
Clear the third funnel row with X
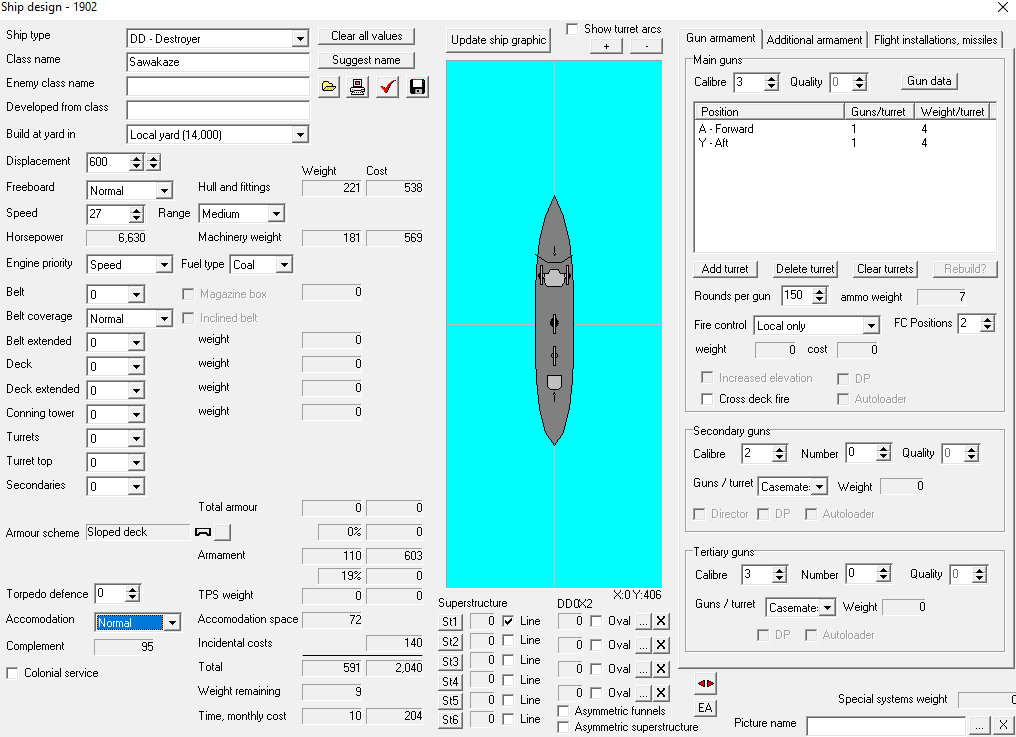coord(661,669)
